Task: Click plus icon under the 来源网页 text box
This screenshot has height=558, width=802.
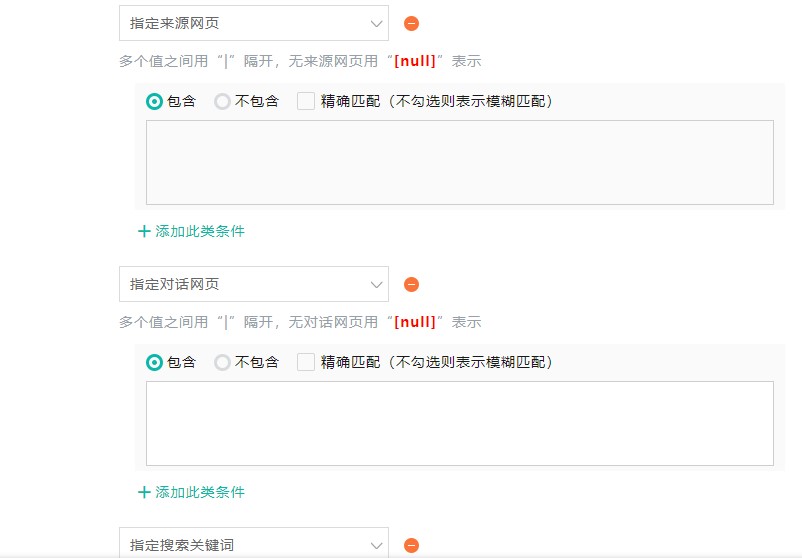Action: coord(144,231)
